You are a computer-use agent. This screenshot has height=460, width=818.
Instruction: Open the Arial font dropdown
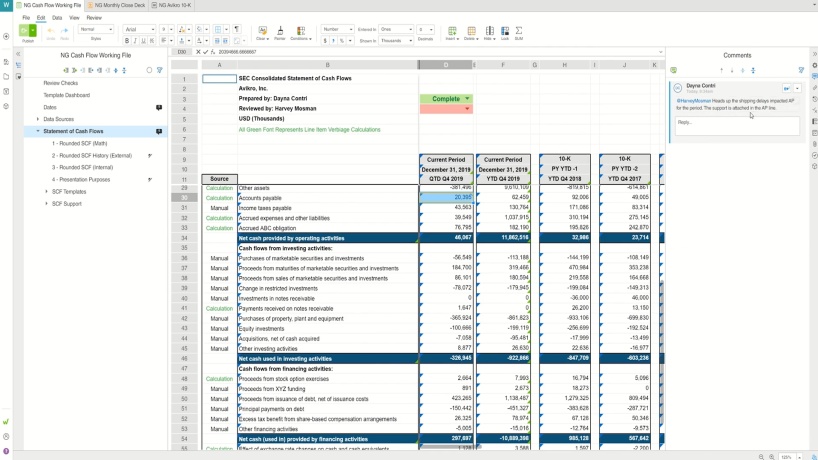139,29
